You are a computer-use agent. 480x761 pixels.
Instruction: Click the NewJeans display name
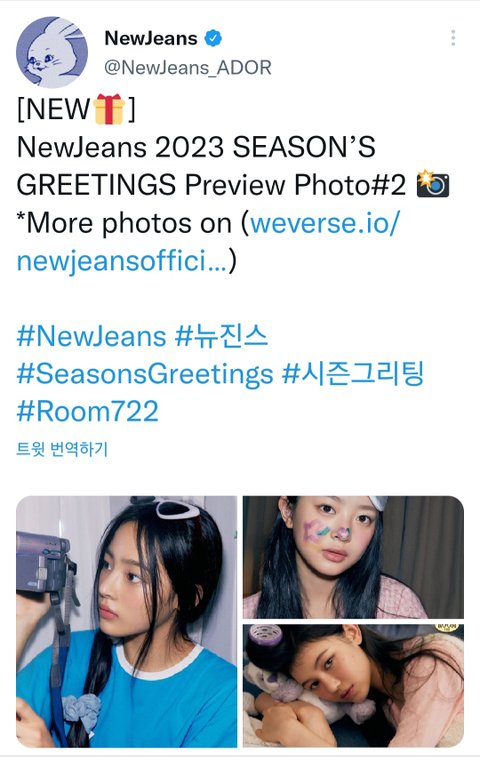coord(151,38)
